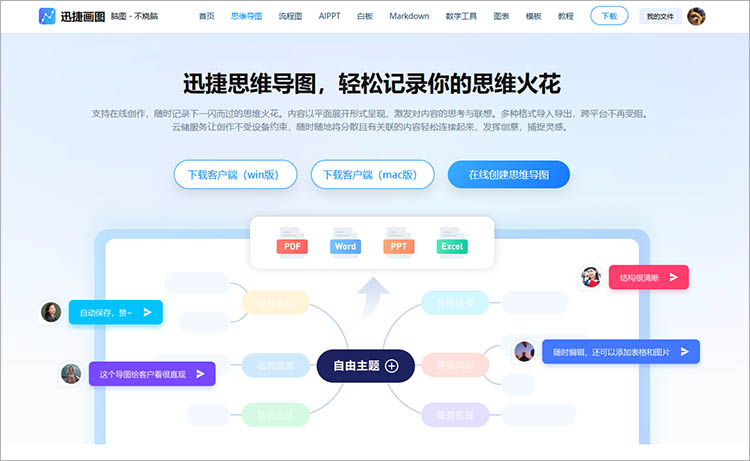Click the Word export format icon
The height and width of the screenshot is (461, 750).
[345, 243]
